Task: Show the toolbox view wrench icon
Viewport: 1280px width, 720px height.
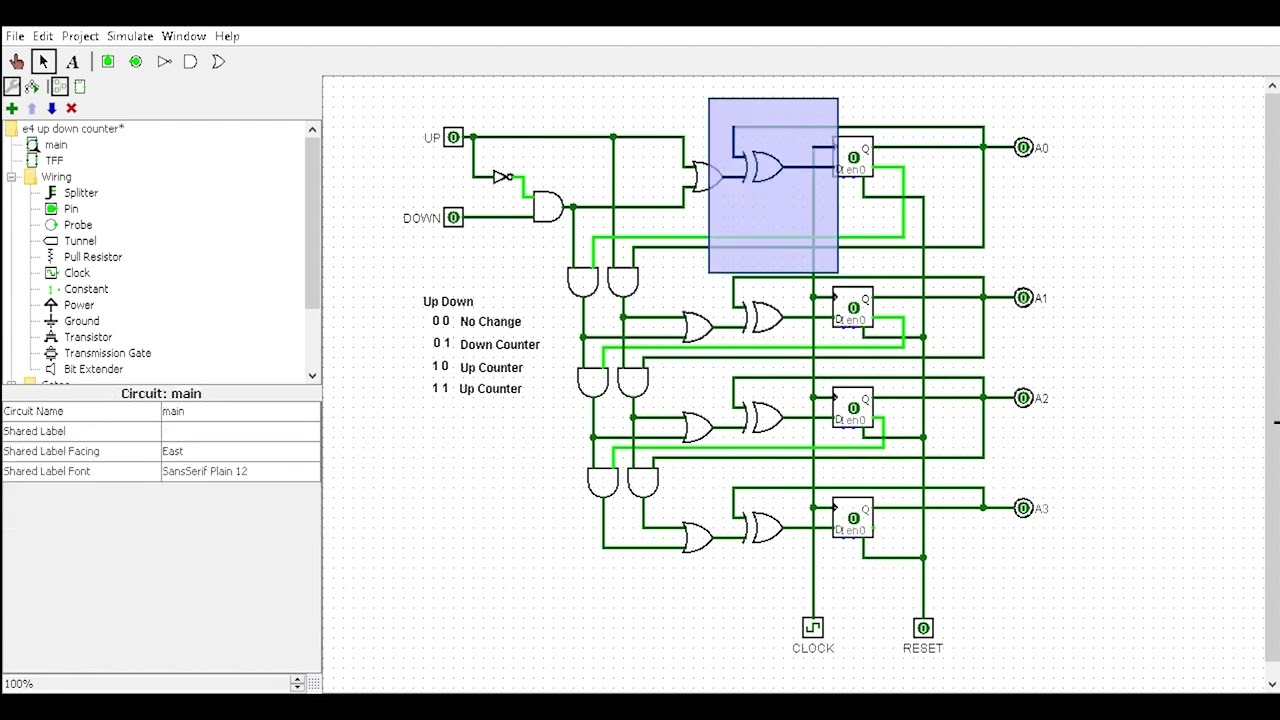Action: 12,87
